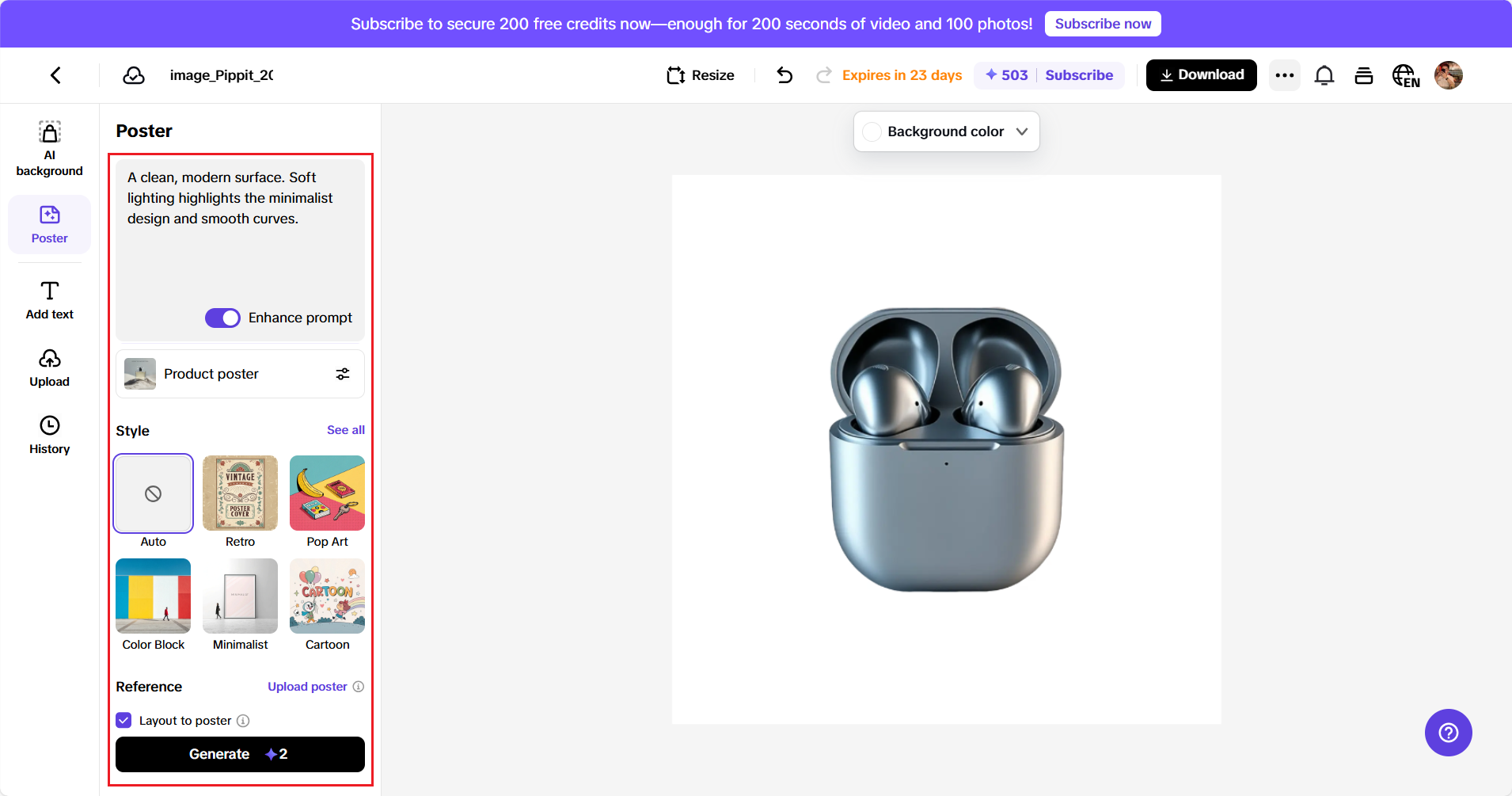
Task: Toggle the Enhance prompt switch
Action: pos(222,318)
